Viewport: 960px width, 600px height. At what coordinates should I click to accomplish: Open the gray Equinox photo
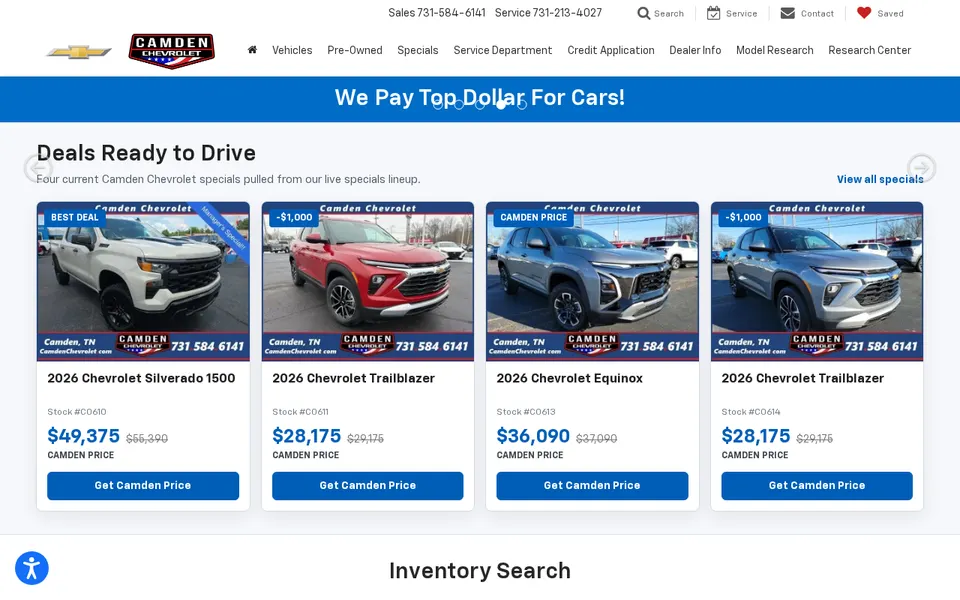pyautogui.click(x=592, y=281)
